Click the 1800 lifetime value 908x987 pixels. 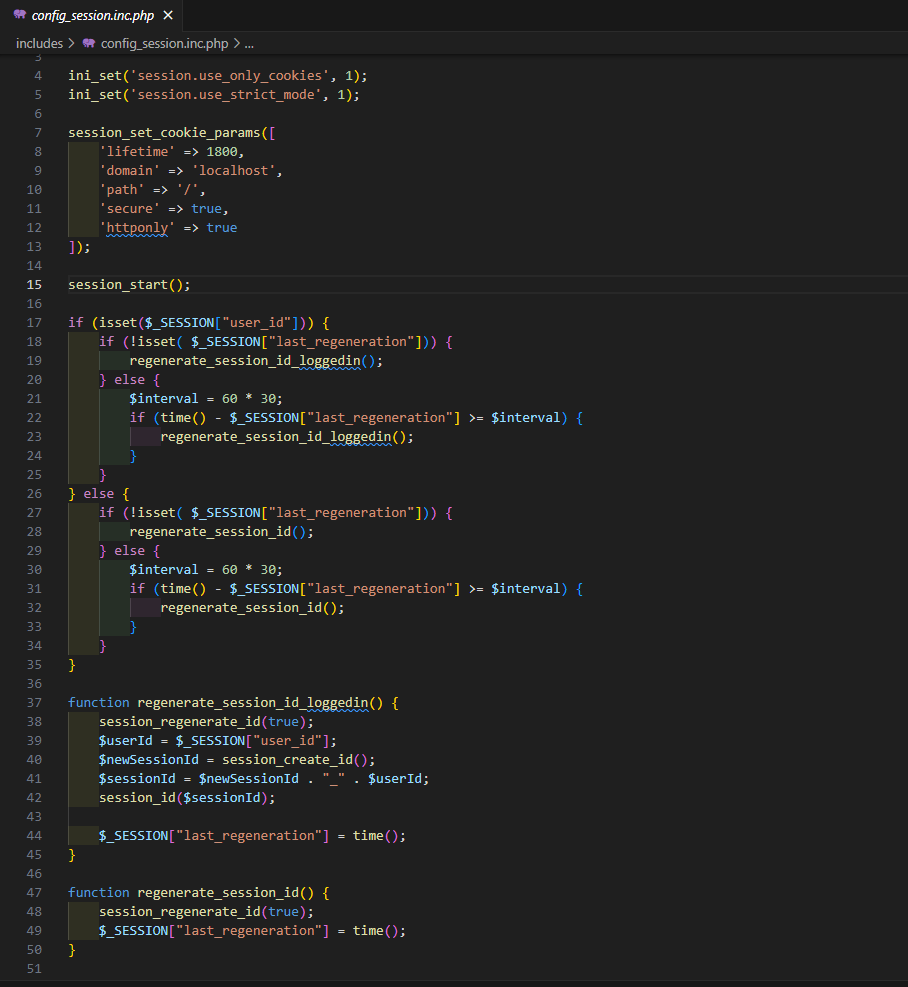point(224,152)
